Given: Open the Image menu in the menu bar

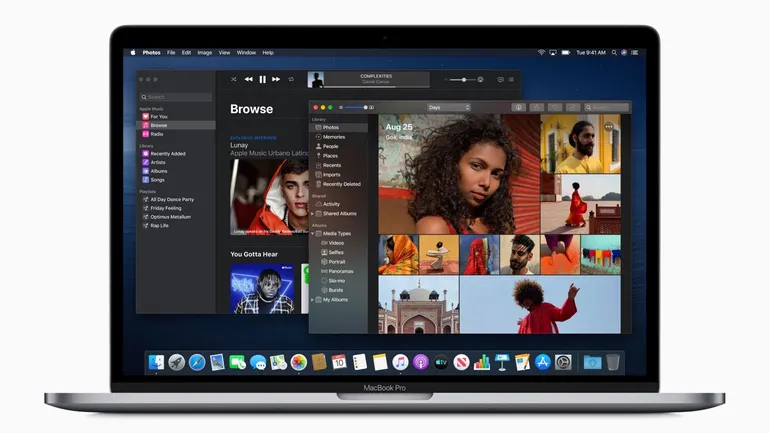Looking at the screenshot, I should pos(204,52).
